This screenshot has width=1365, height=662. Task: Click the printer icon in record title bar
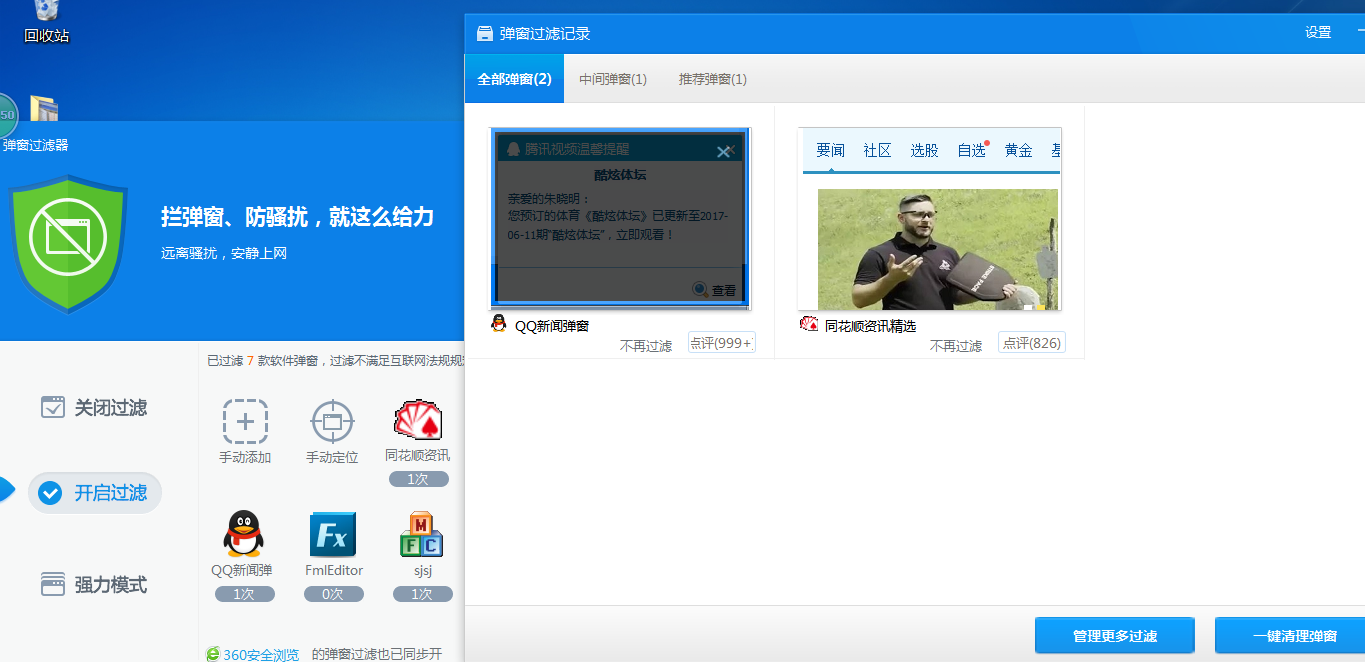click(x=485, y=33)
